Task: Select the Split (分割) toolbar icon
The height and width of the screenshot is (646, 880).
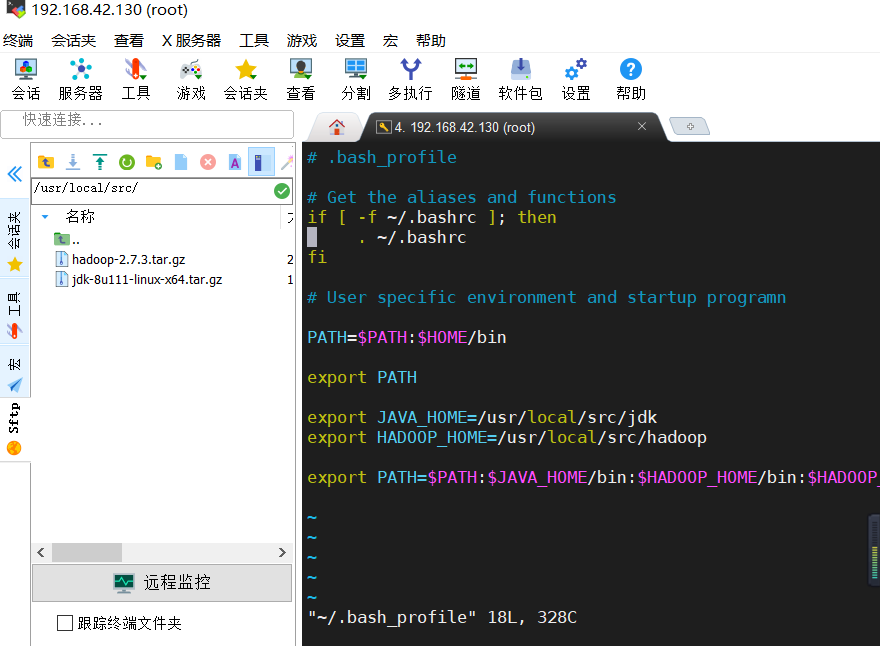Action: pyautogui.click(x=356, y=80)
